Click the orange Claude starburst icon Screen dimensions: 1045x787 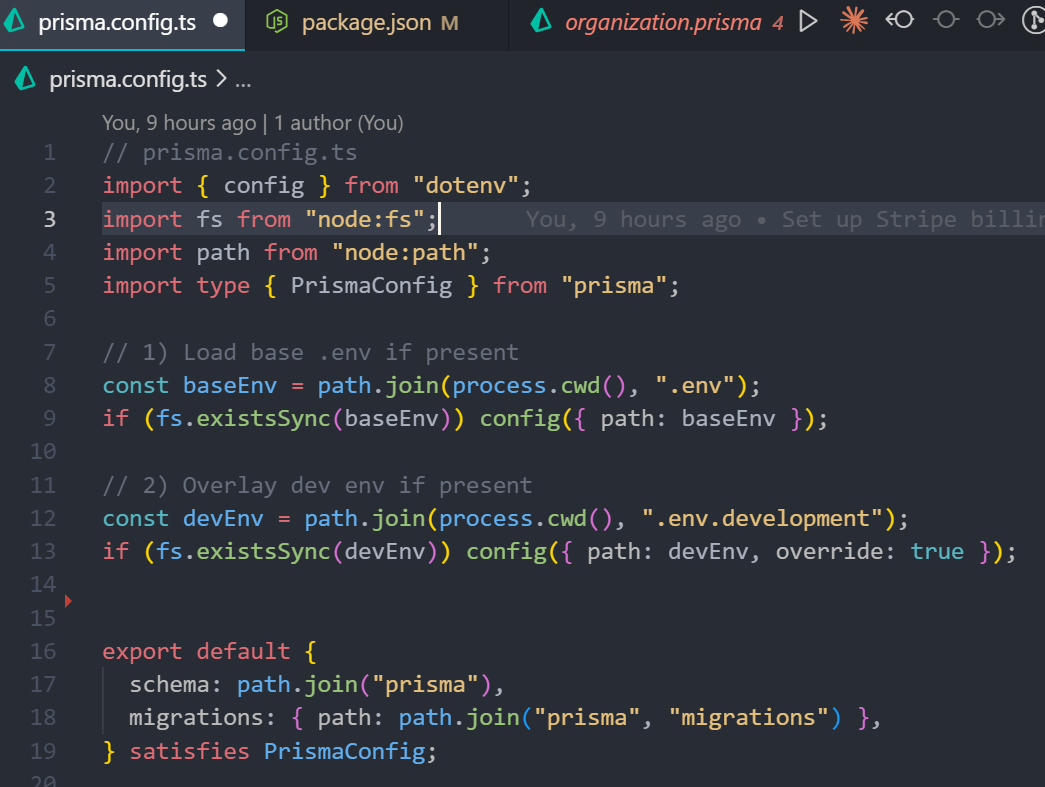point(854,21)
